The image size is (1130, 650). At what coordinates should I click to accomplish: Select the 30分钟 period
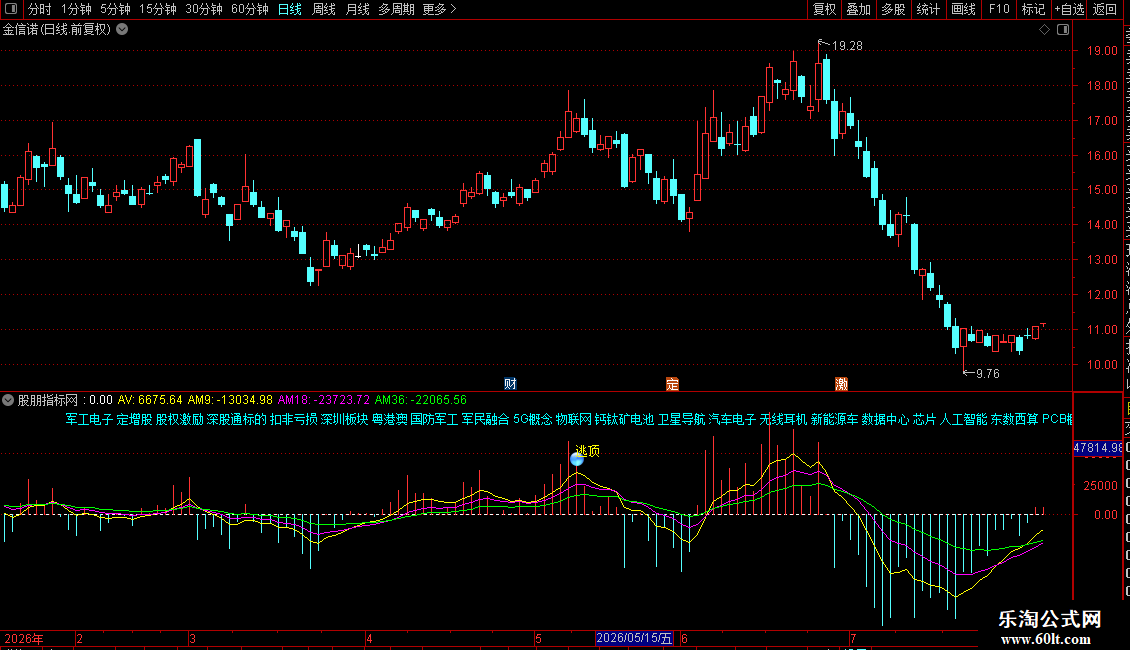[204, 9]
